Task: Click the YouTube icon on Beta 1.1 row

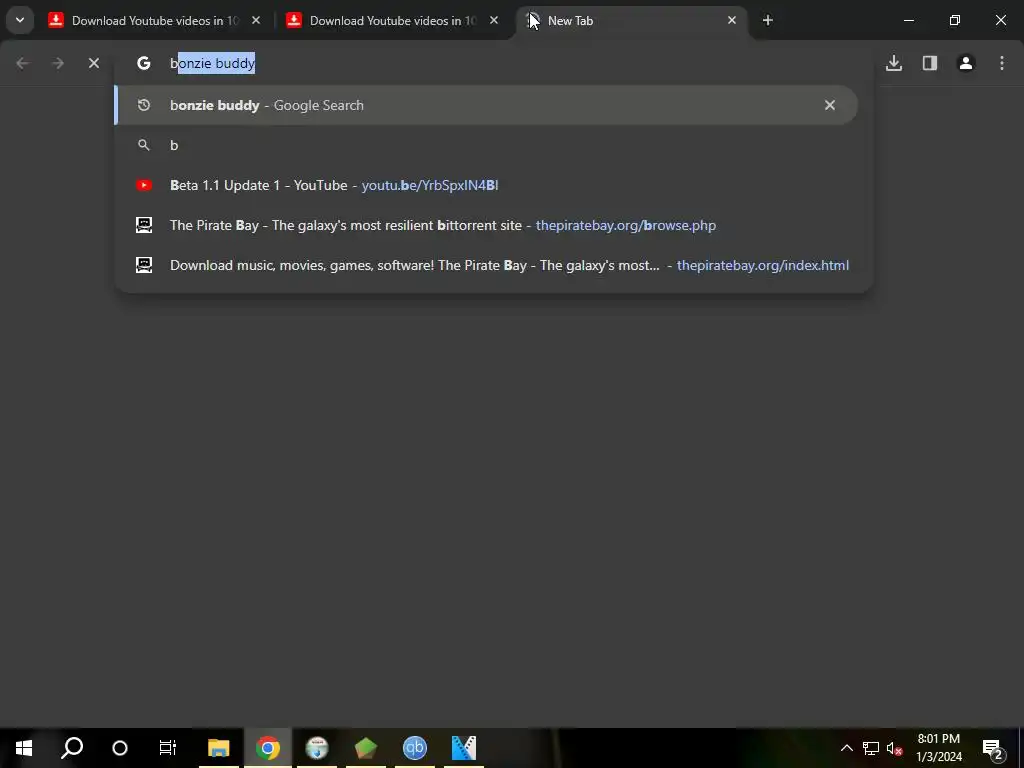Action: [x=144, y=185]
